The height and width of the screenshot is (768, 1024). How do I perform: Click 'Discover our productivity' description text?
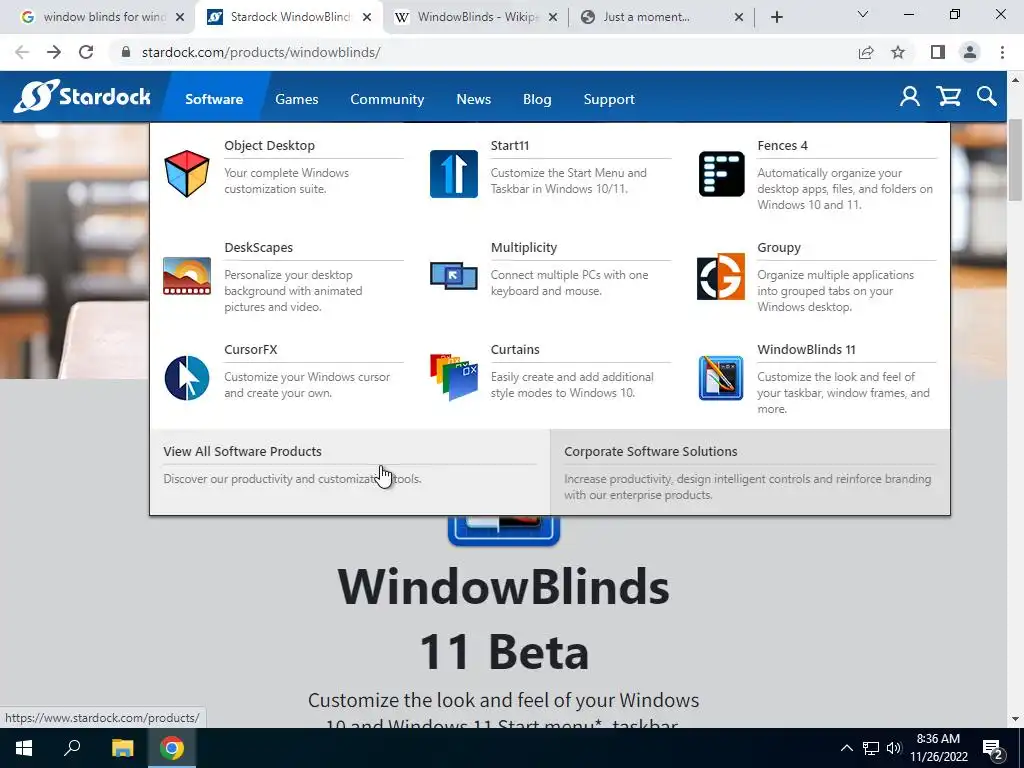tap(292, 479)
